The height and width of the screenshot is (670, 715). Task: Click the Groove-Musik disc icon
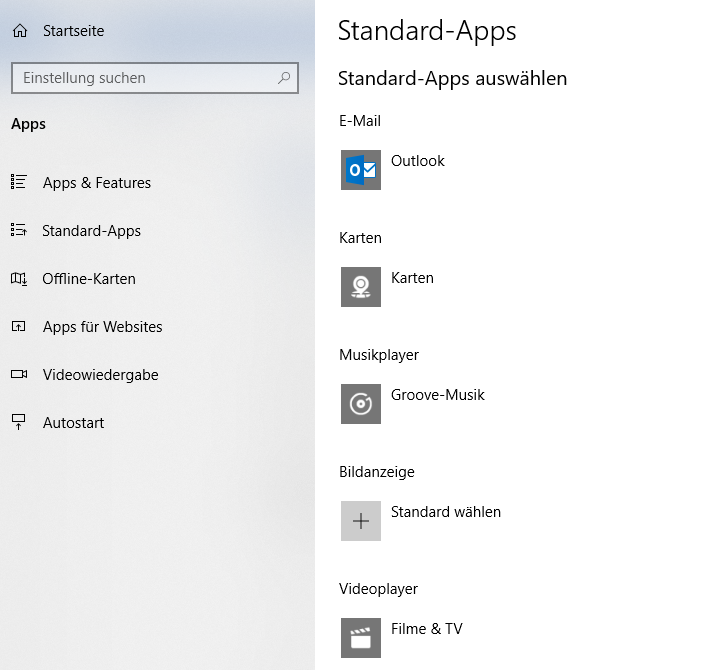tap(361, 404)
